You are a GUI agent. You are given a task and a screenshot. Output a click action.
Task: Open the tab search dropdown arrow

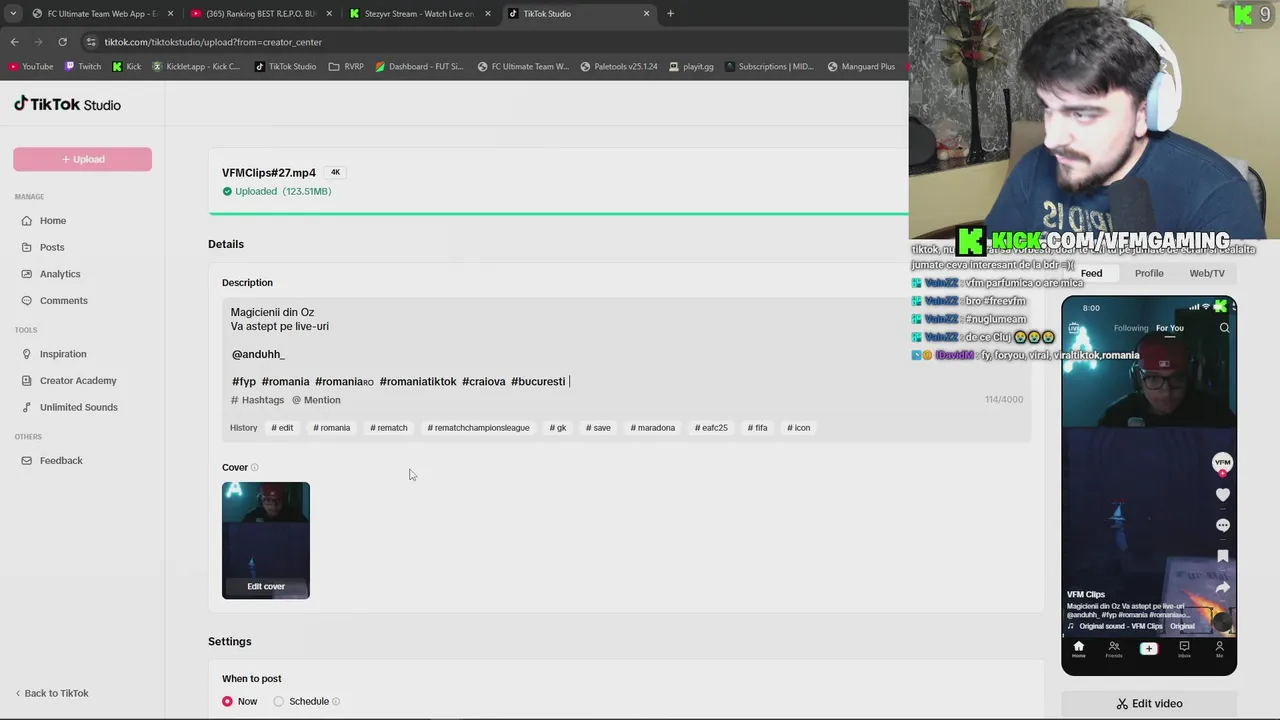[12, 14]
